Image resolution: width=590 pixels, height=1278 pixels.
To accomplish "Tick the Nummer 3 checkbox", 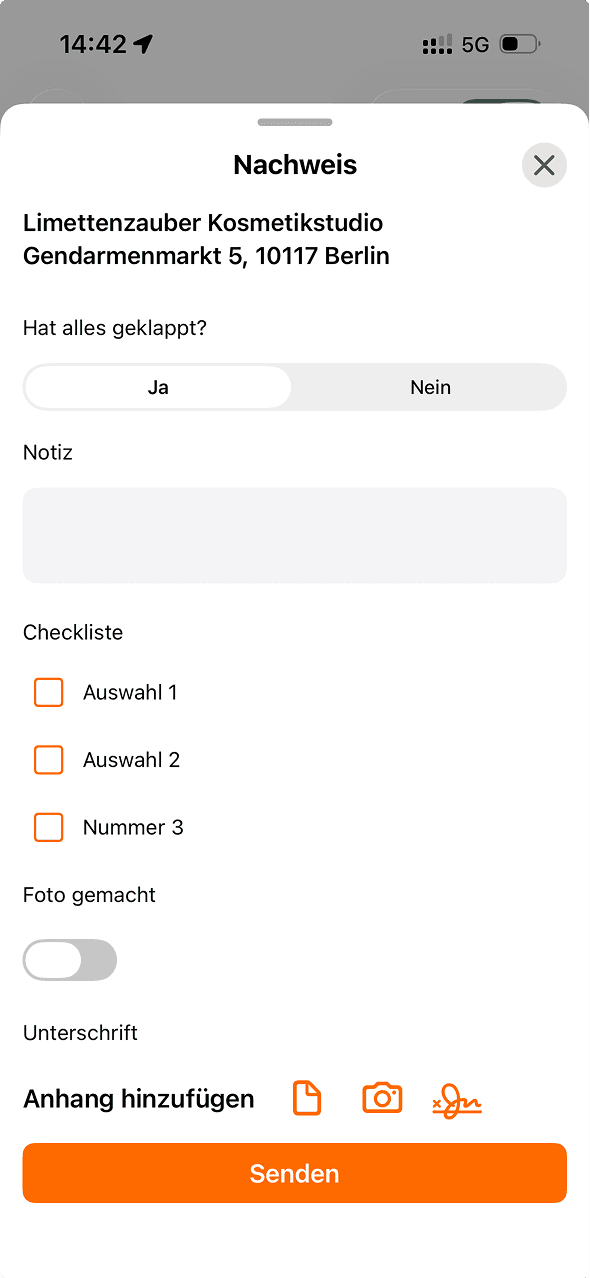I will tap(48, 827).
